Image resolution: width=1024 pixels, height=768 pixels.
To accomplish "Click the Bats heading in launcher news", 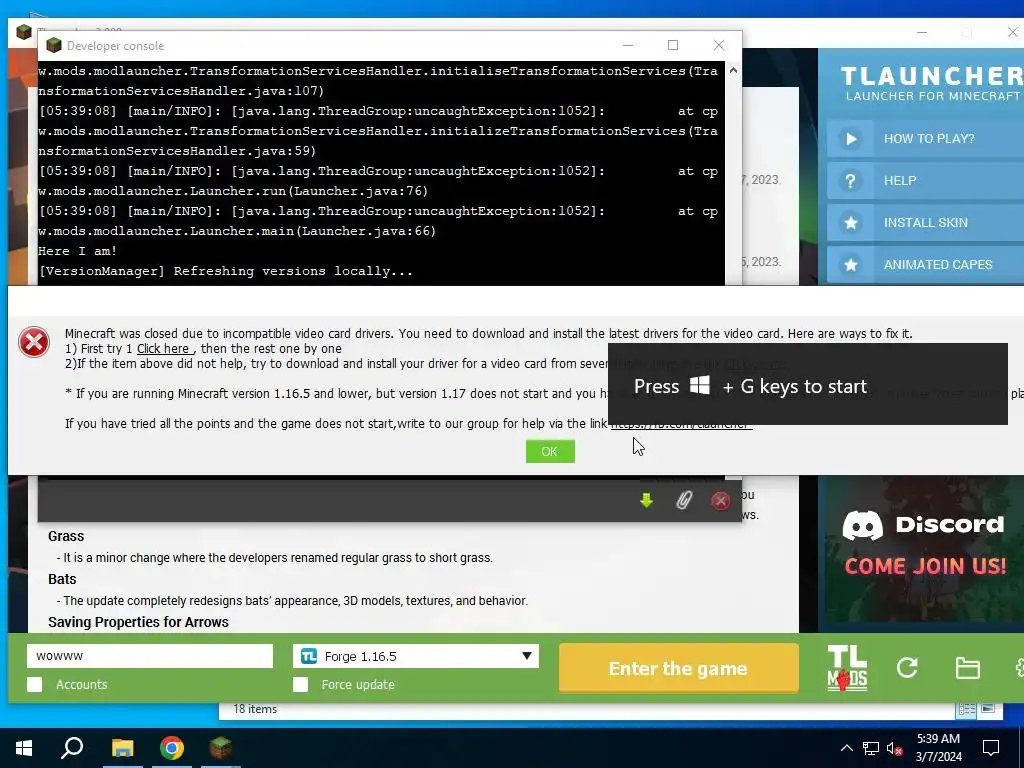I will click(x=62, y=579).
